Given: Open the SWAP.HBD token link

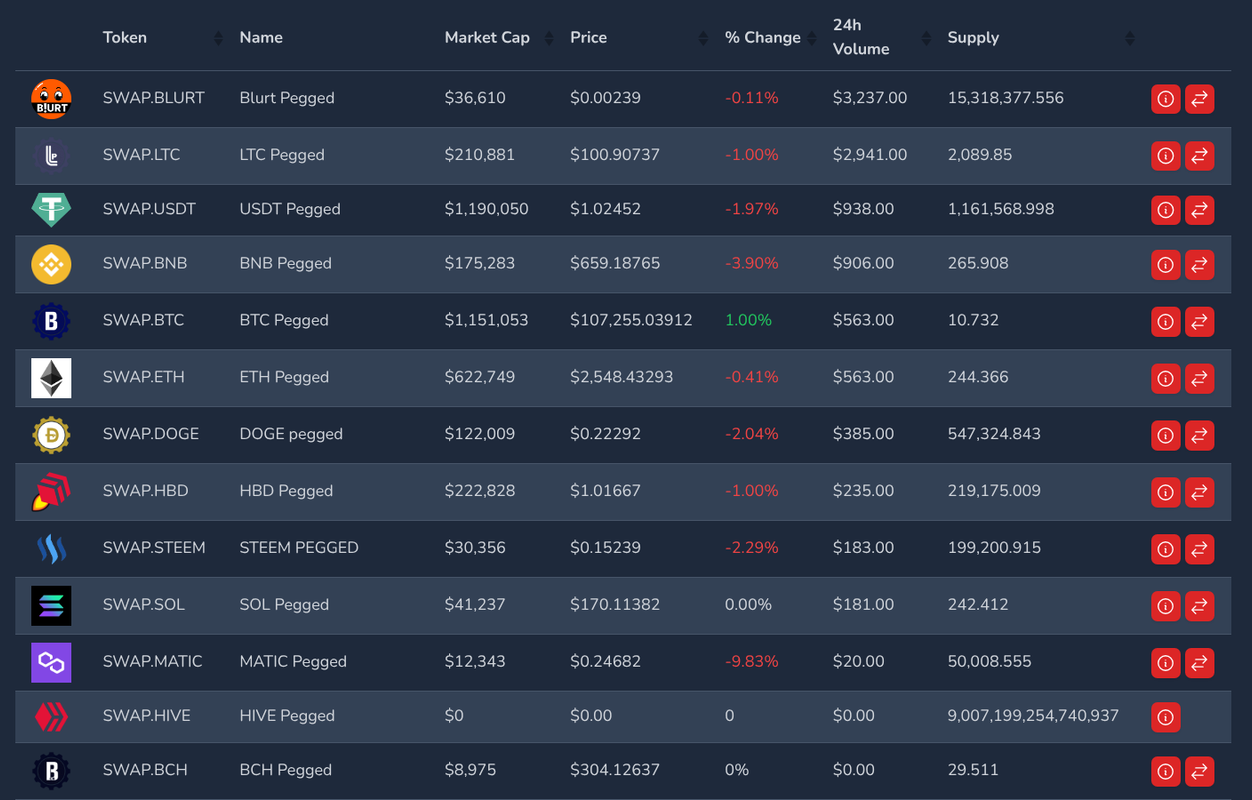Looking at the screenshot, I should (145, 491).
